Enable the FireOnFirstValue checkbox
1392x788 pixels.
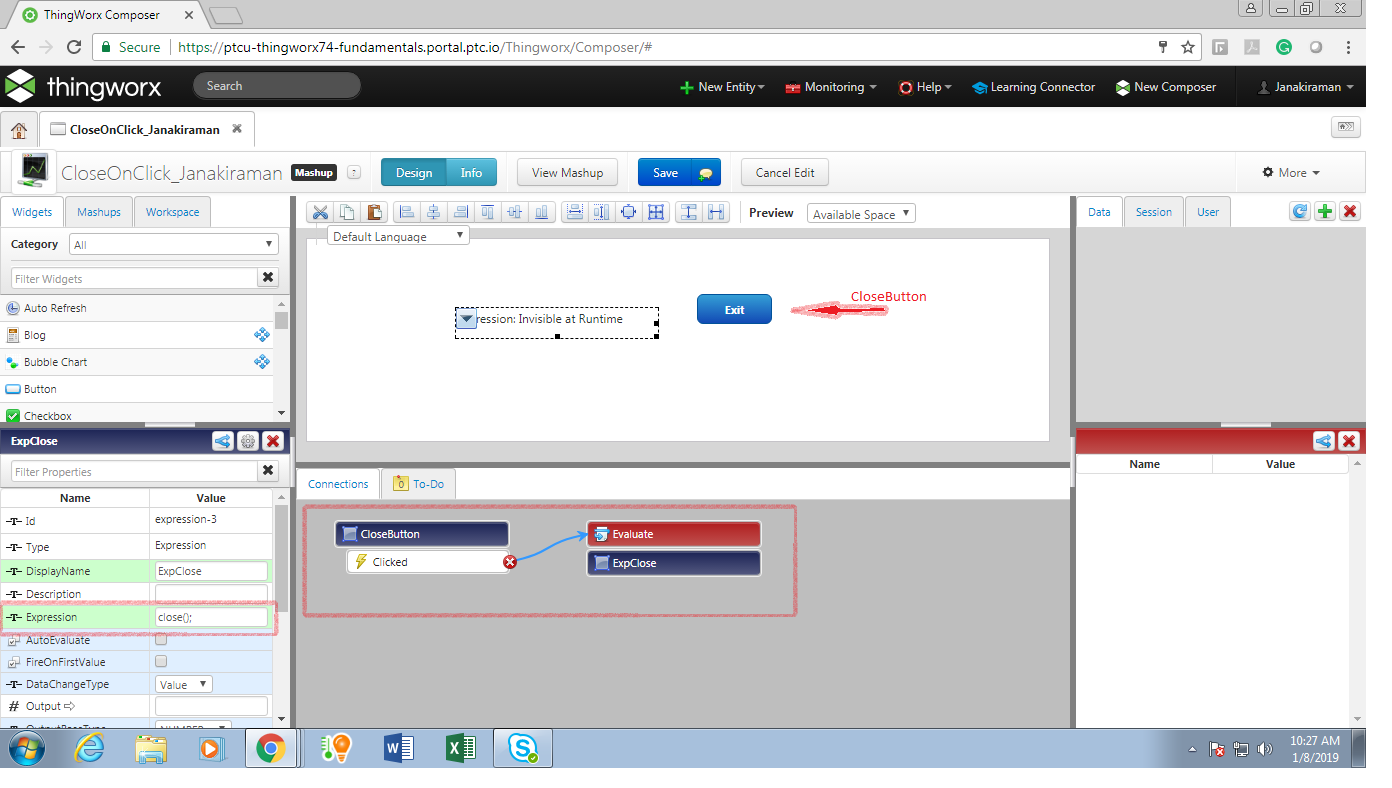(x=161, y=661)
